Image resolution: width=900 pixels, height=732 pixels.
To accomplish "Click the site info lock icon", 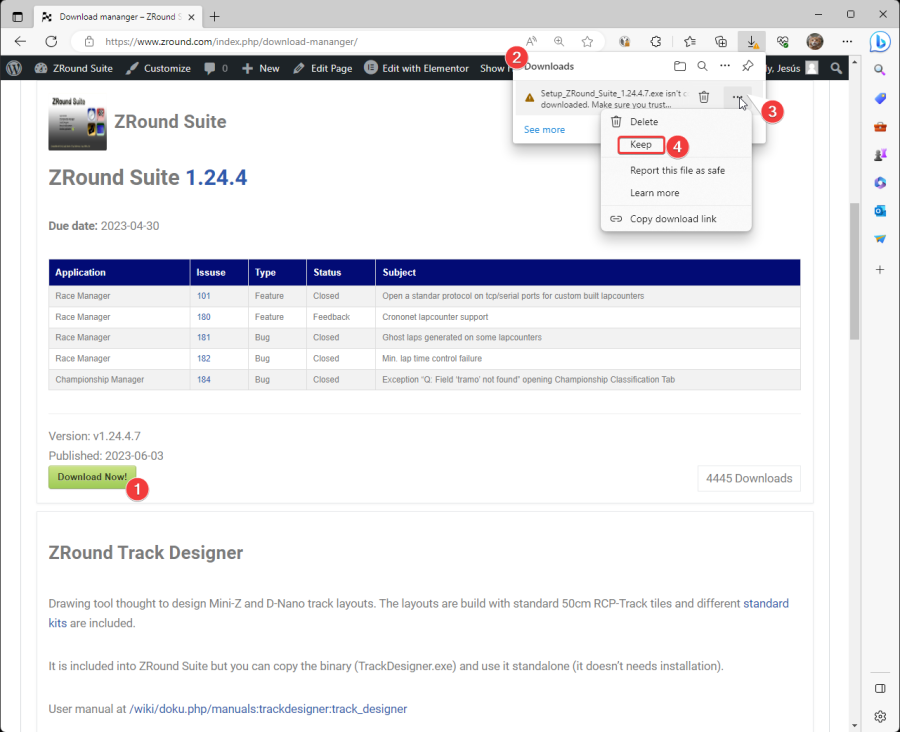I will (89, 41).
